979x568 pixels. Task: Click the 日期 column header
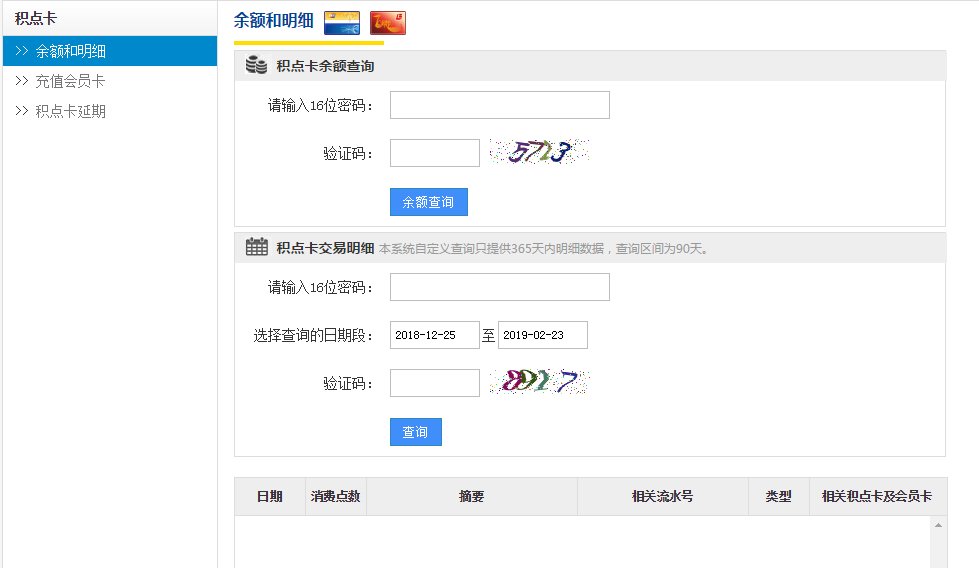pos(270,496)
